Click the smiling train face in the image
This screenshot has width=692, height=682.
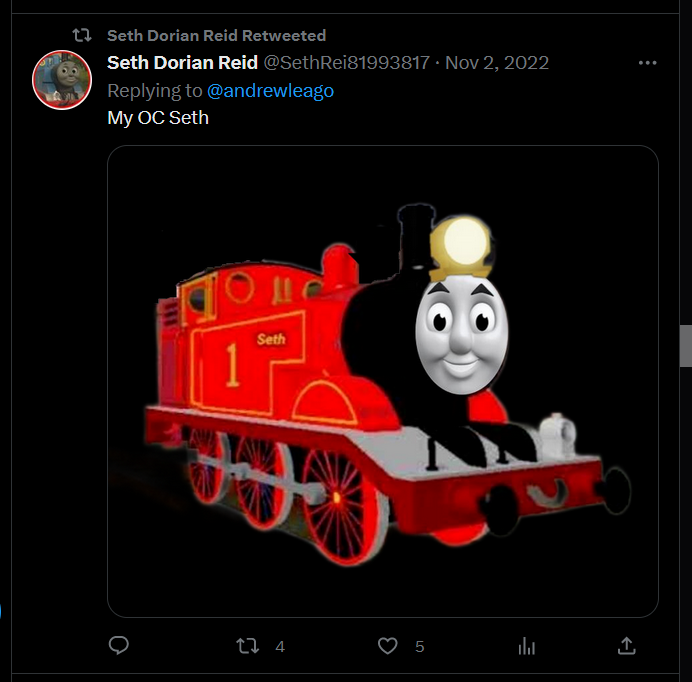click(462, 336)
